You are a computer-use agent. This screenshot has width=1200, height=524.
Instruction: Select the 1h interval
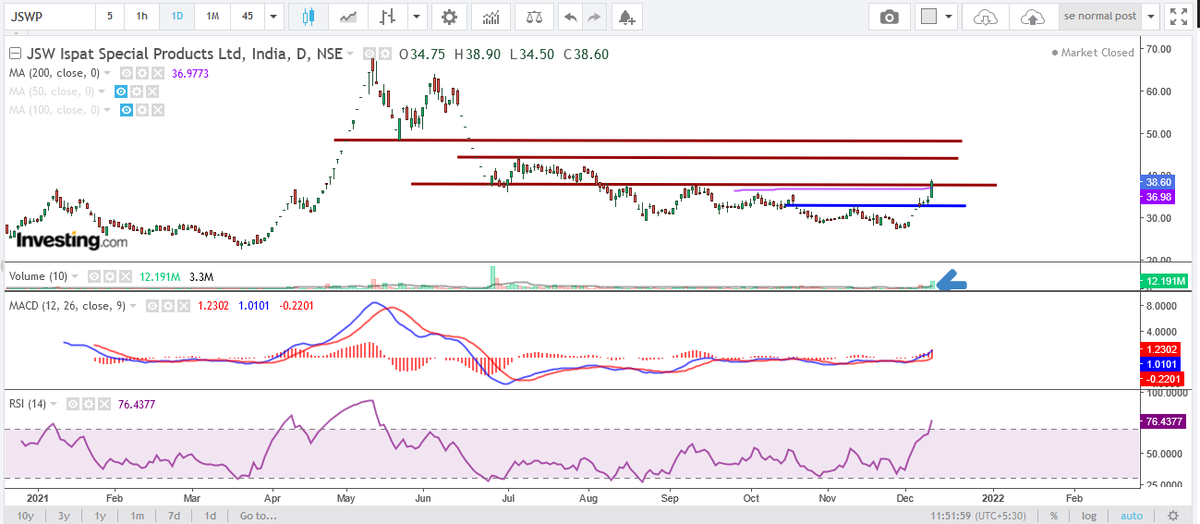point(143,17)
